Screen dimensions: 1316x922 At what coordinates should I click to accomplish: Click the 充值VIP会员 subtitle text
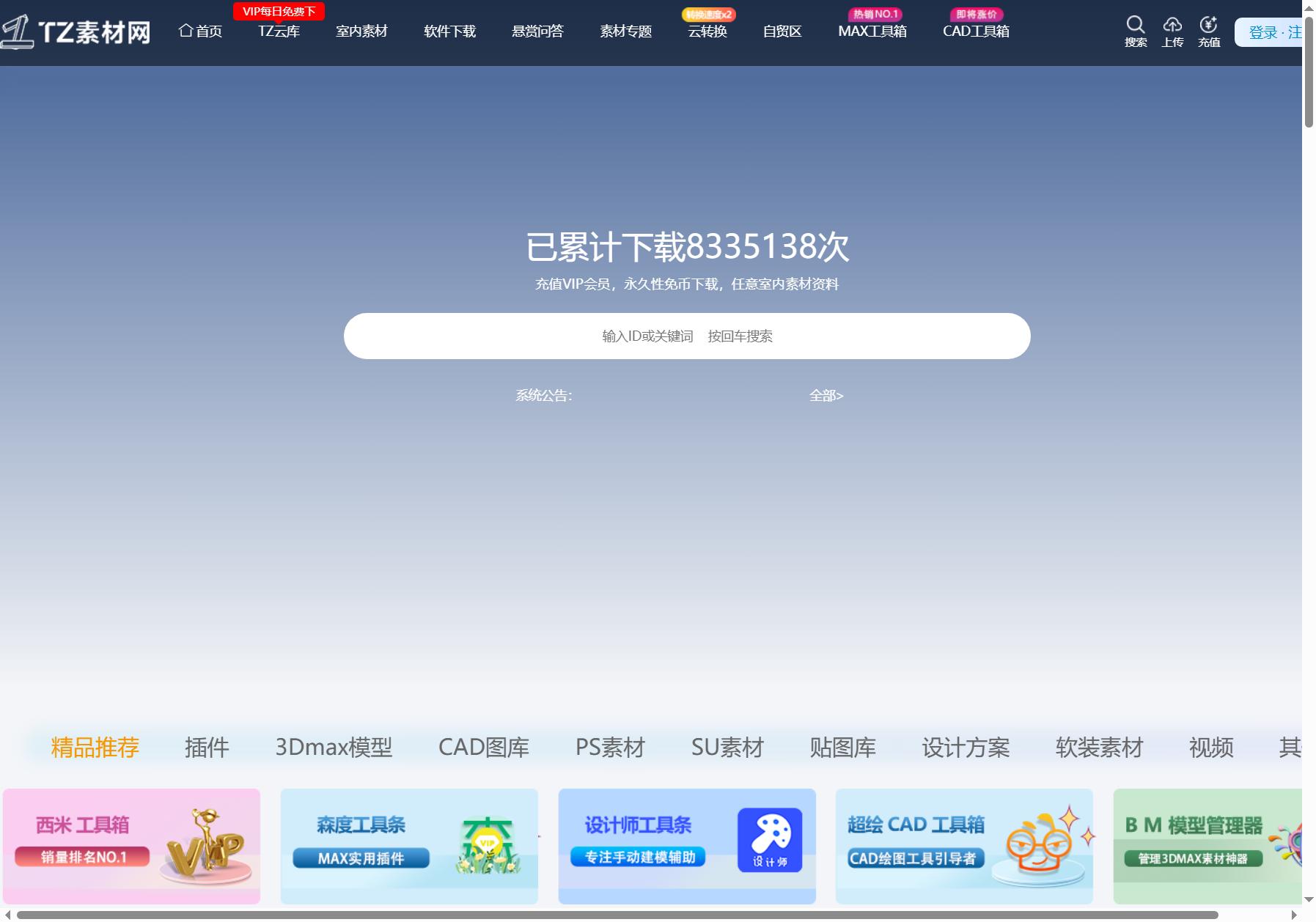coord(687,284)
